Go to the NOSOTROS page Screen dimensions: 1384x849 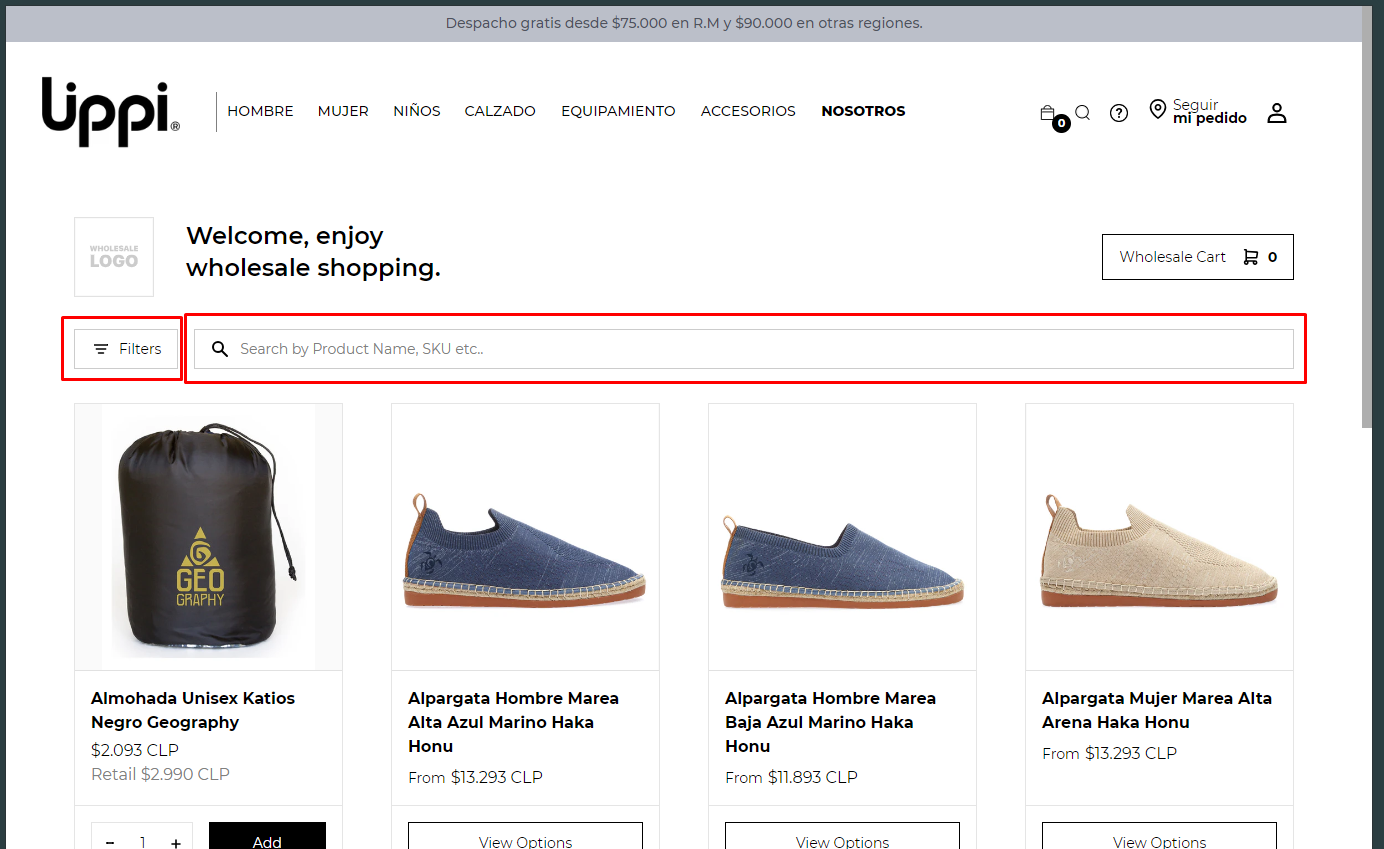pos(863,111)
